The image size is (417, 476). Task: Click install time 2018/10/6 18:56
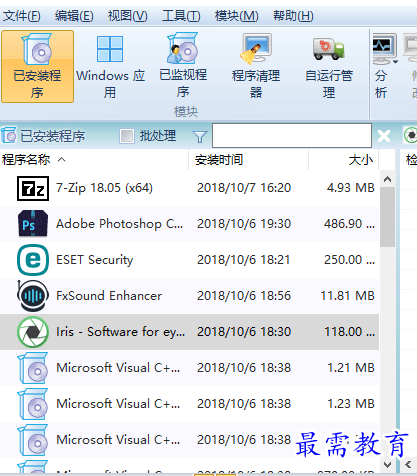pos(244,296)
